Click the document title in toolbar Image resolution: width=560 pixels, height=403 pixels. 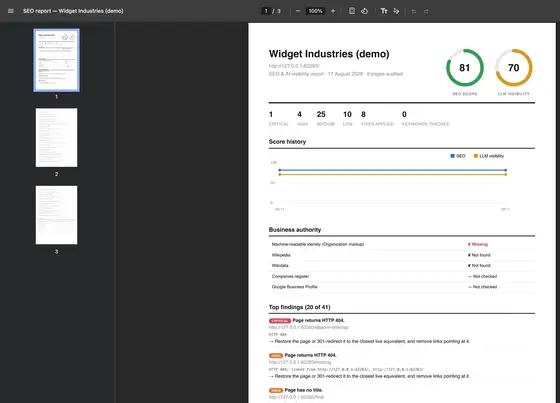click(73, 11)
